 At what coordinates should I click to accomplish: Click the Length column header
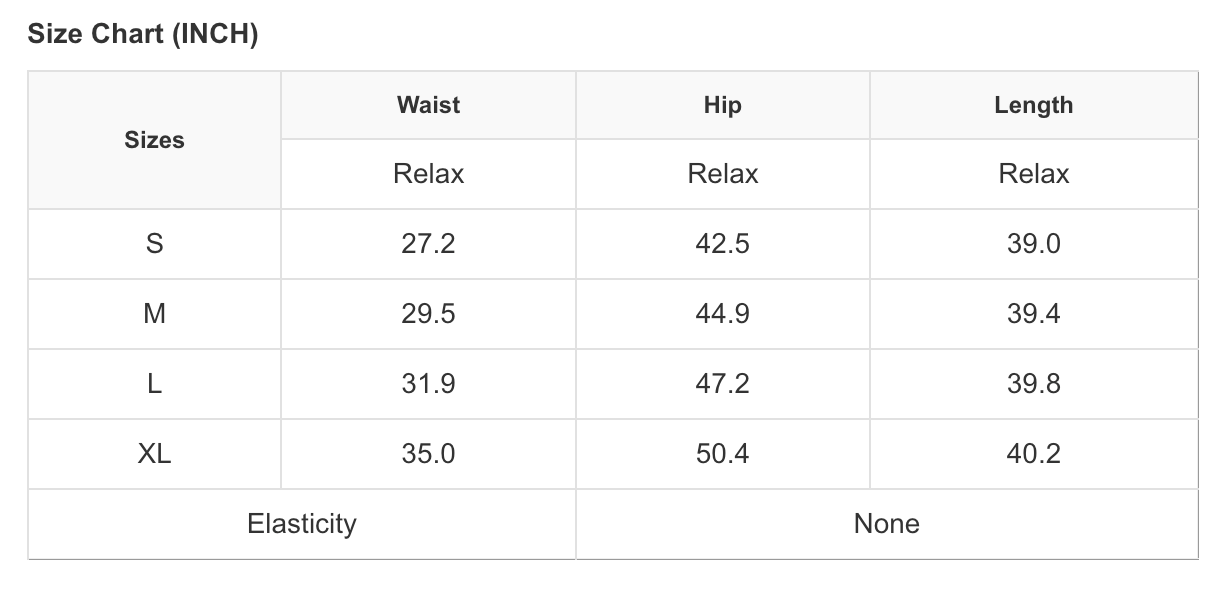pyautogui.click(x=1033, y=105)
